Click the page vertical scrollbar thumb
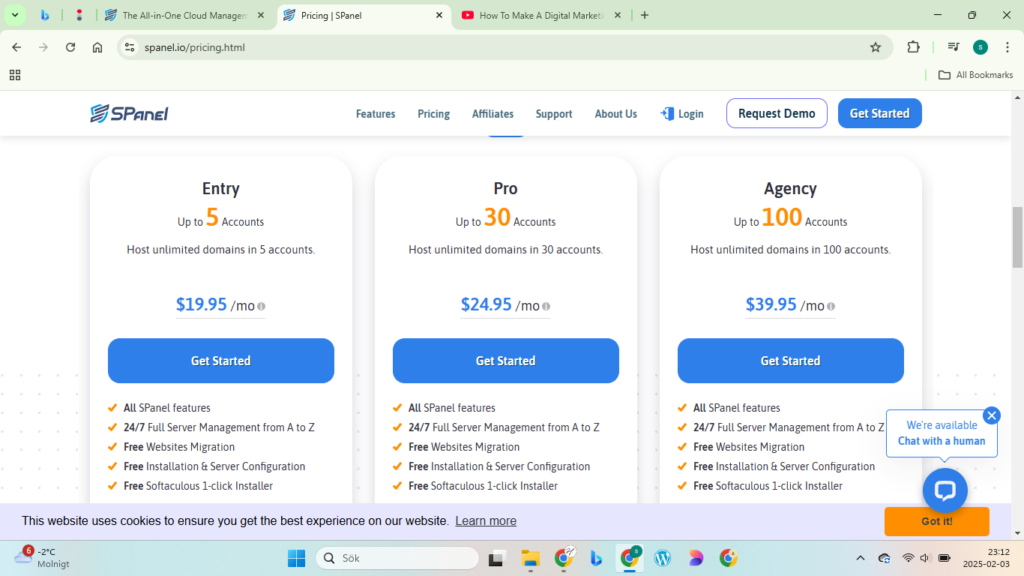Viewport: 1024px width, 576px height. point(1017,237)
